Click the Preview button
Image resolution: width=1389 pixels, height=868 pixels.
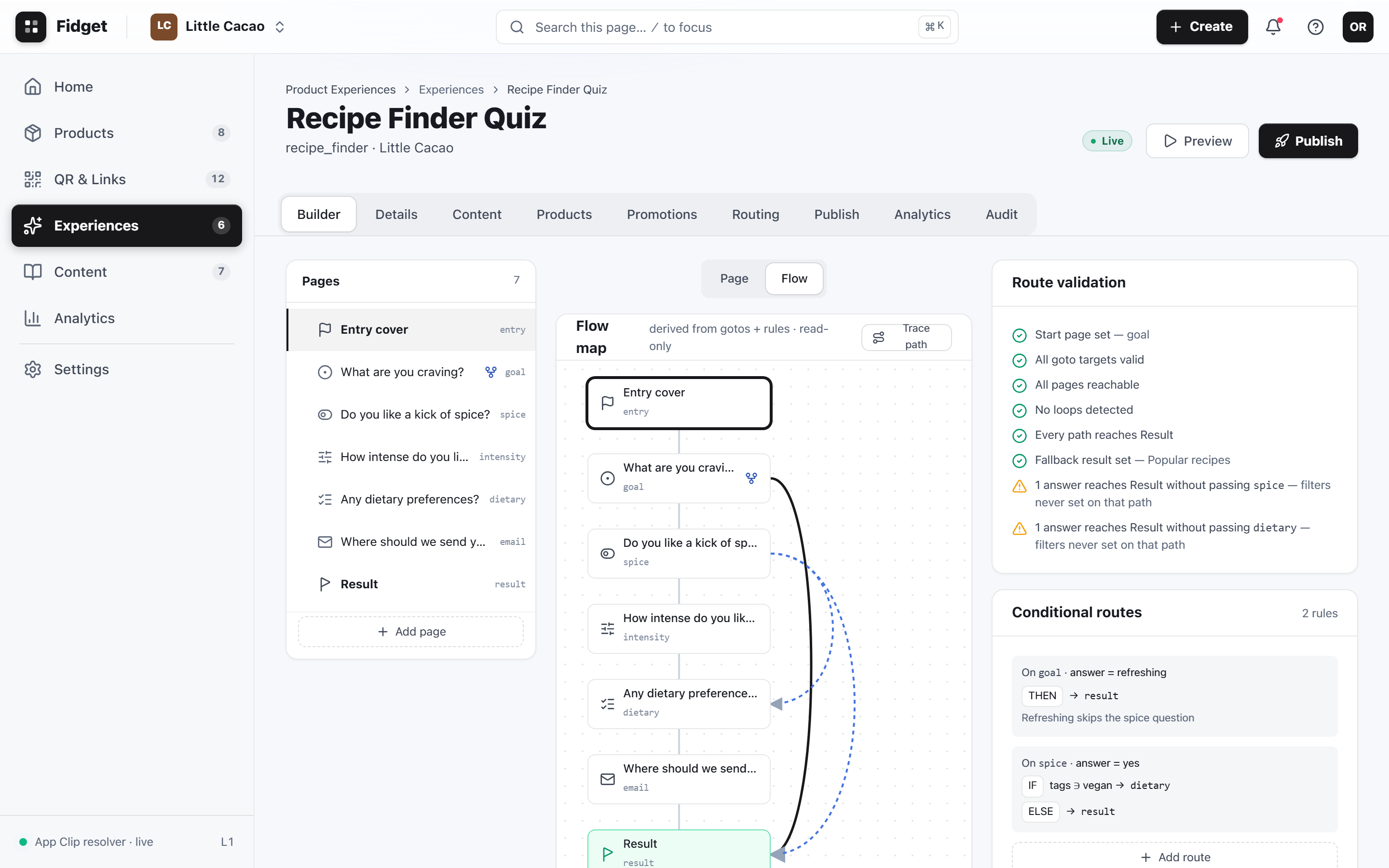coord(1198,141)
